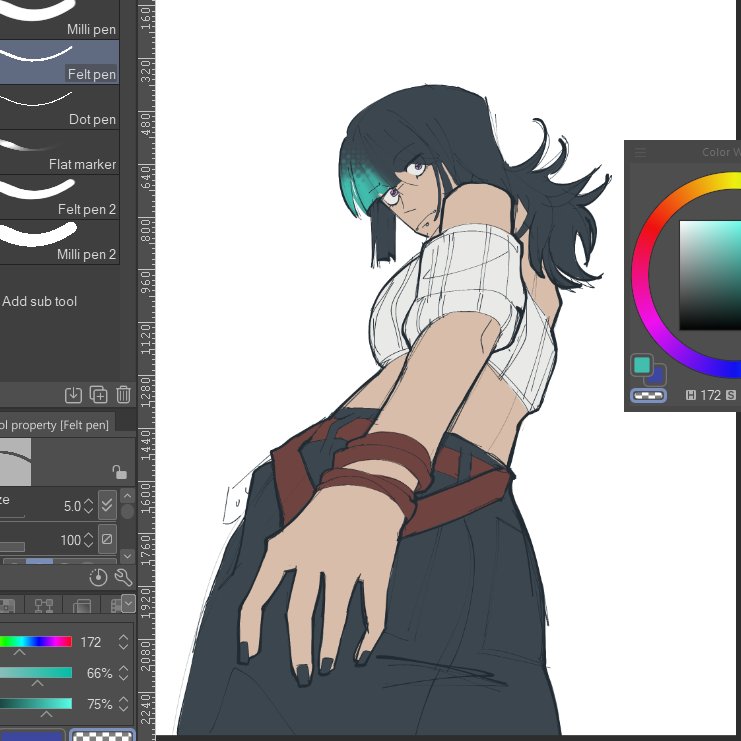Switch to the intermediate color tab
The height and width of the screenshot is (741, 741).
pos(43,605)
